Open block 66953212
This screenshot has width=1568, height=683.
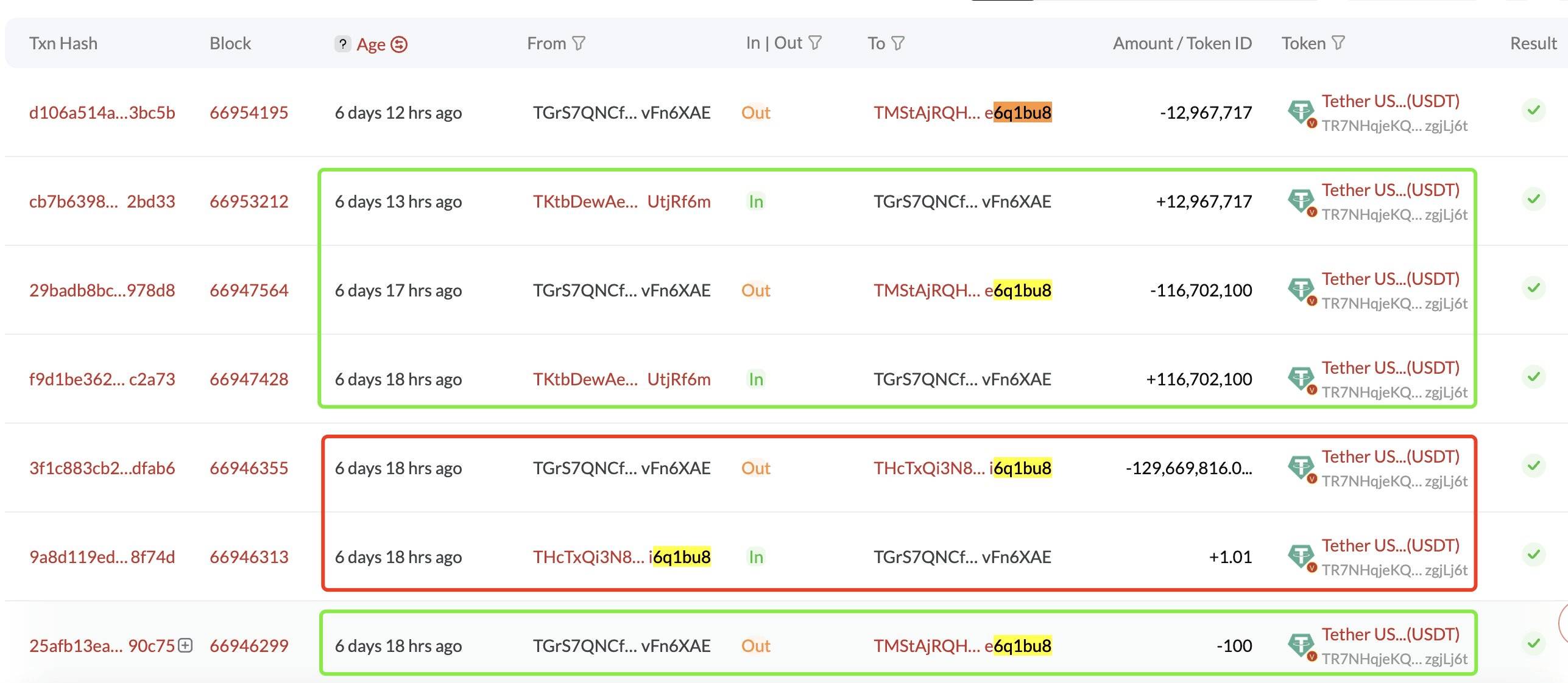pyautogui.click(x=249, y=201)
